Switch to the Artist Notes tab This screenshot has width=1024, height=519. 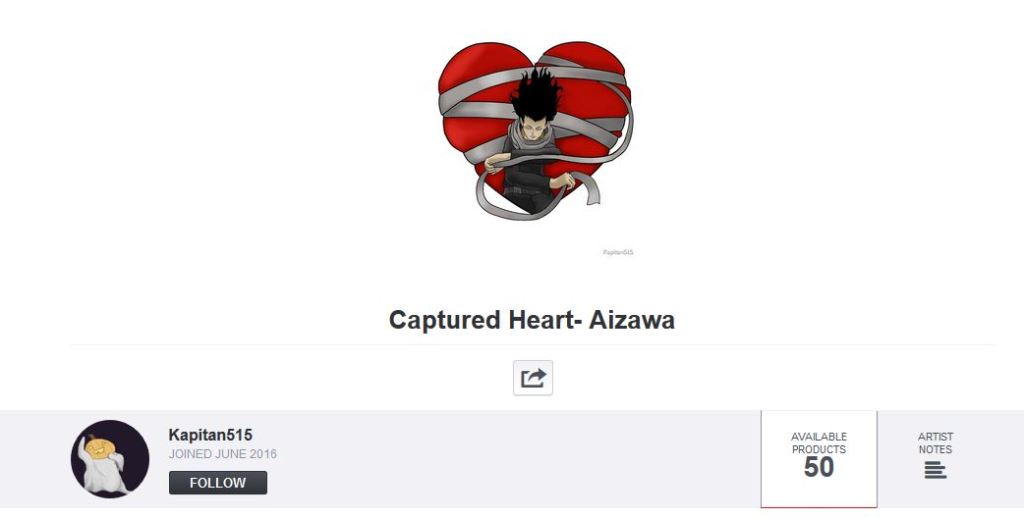pyautogui.click(x=935, y=458)
